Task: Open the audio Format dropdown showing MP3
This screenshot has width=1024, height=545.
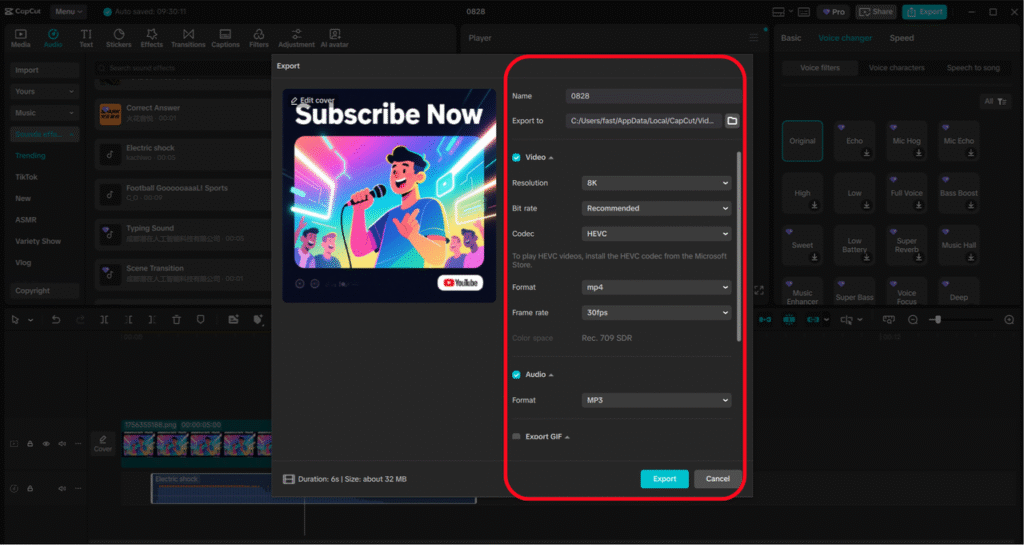Action: coord(656,400)
